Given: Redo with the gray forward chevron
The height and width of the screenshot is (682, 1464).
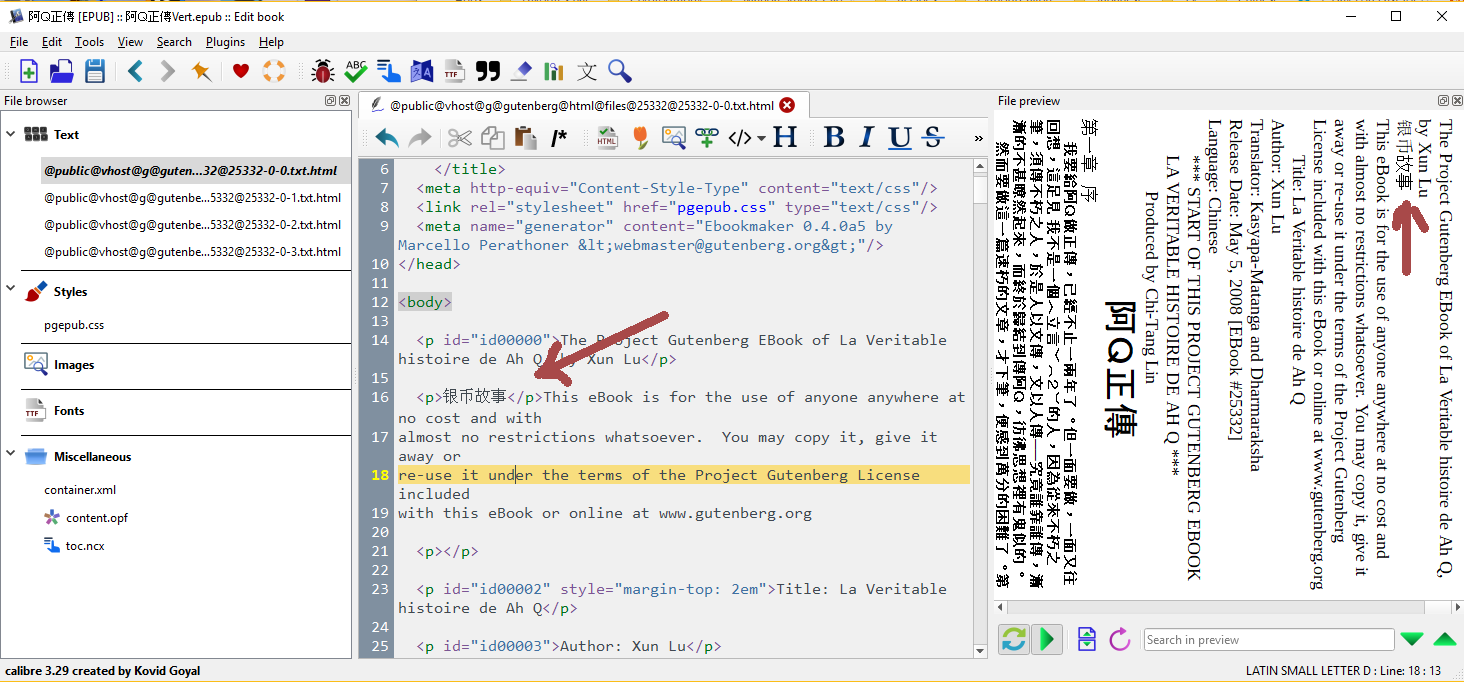Looking at the screenshot, I should coord(168,71).
